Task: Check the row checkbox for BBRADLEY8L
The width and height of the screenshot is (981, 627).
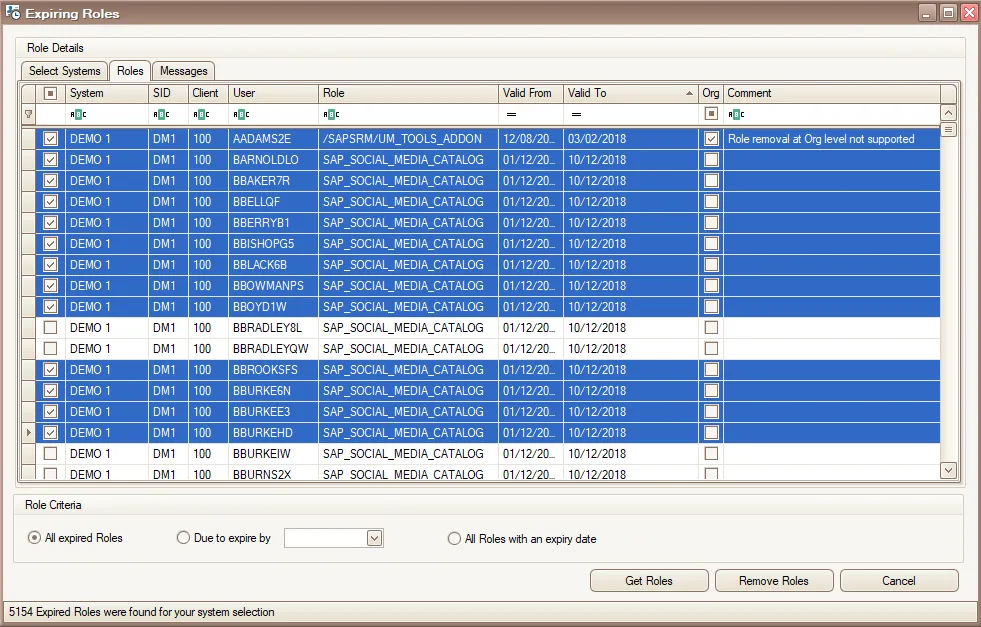Action: point(51,327)
